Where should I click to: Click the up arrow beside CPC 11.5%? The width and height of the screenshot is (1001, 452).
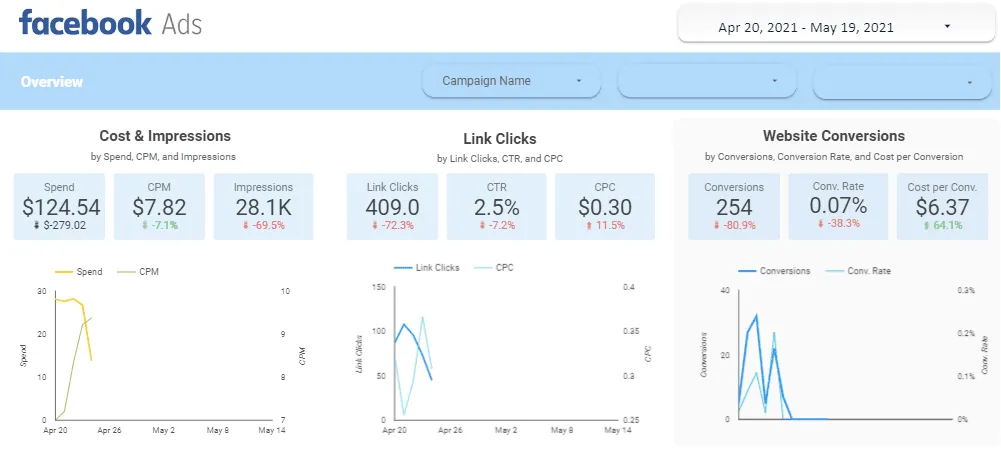point(588,225)
